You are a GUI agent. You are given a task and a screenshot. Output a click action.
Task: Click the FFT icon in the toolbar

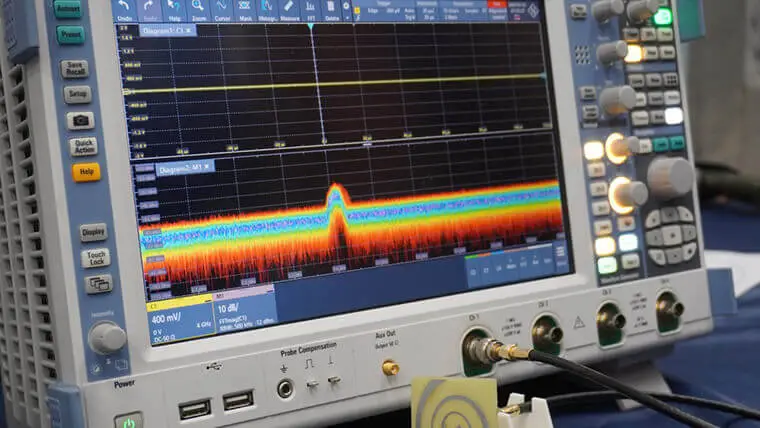tap(311, 8)
